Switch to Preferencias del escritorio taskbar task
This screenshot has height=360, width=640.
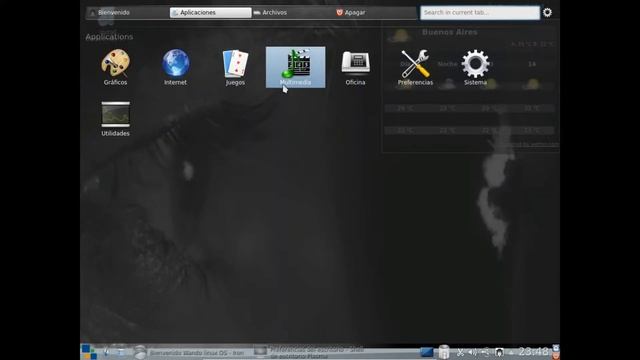[310, 353]
